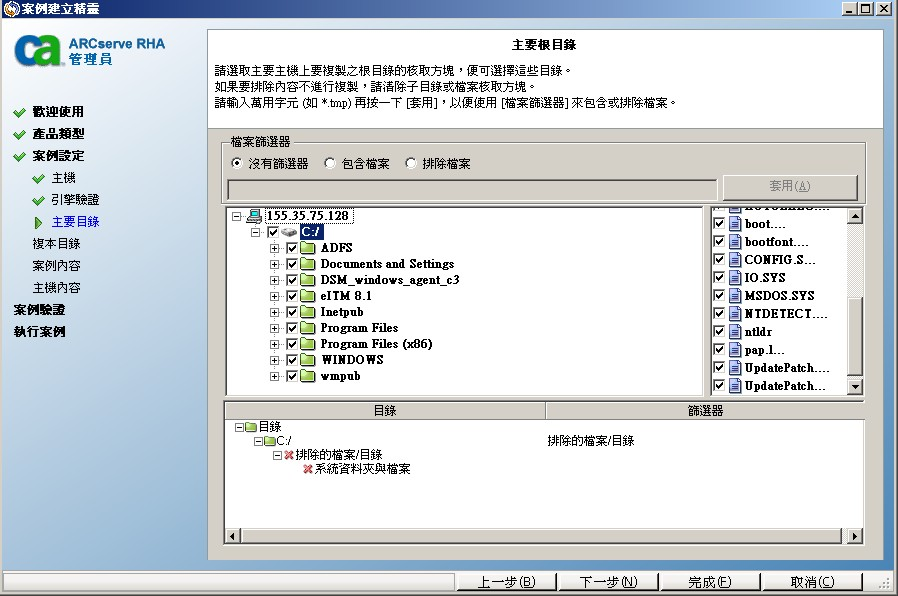Select the 主機 step in sidebar
The height and width of the screenshot is (596, 898).
(x=65, y=177)
